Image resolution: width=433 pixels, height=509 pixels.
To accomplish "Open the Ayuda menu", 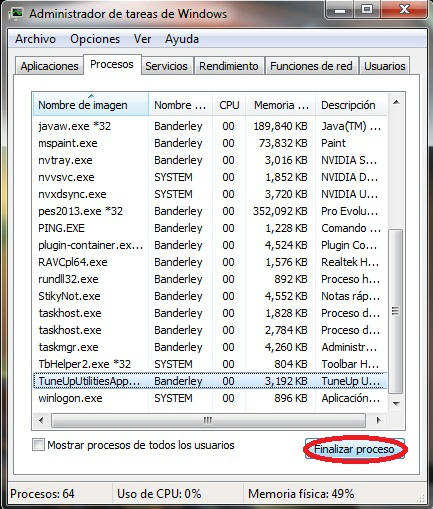I will (182, 39).
